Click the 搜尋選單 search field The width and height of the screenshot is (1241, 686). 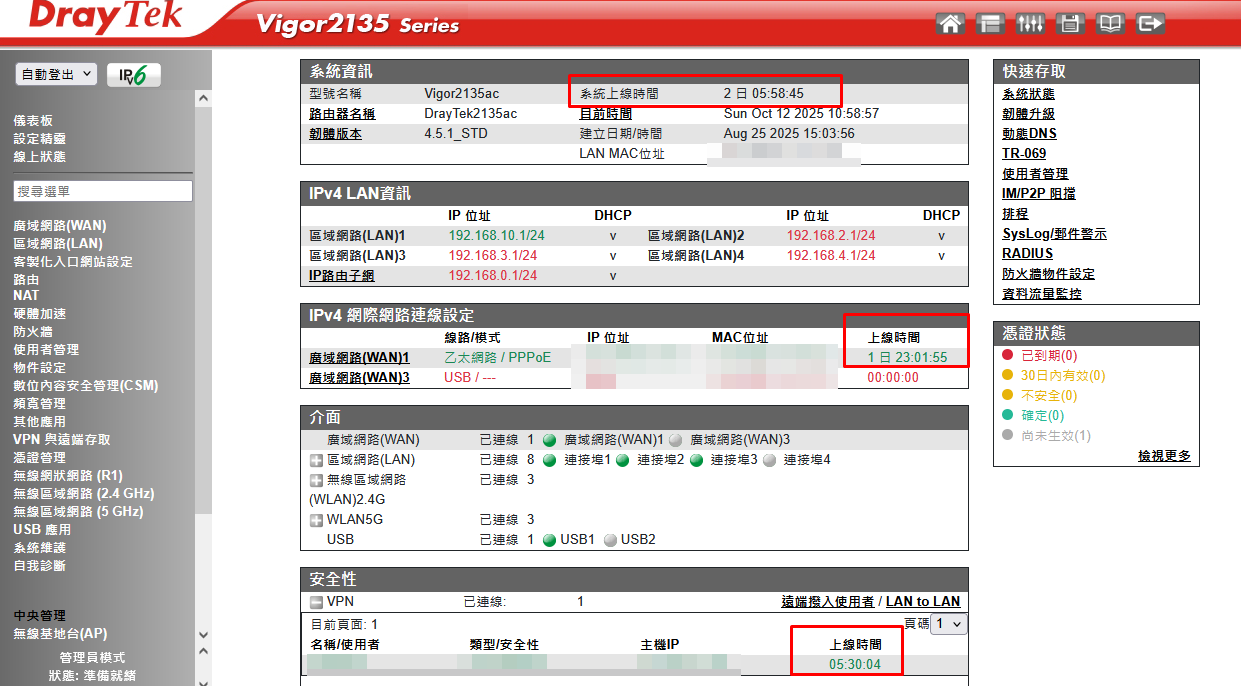tap(103, 191)
